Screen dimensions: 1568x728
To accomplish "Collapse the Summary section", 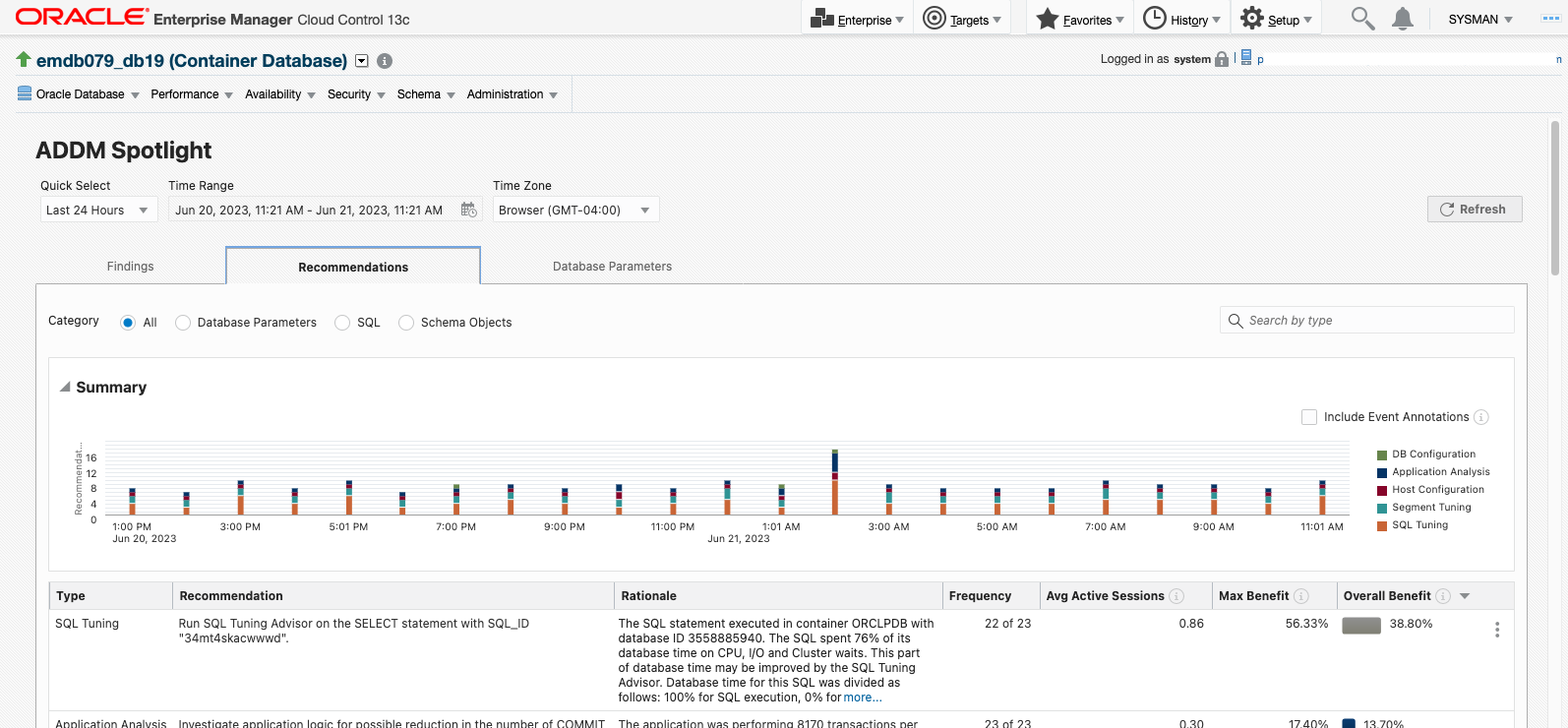I will pyautogui.click(x=65, y=388).
